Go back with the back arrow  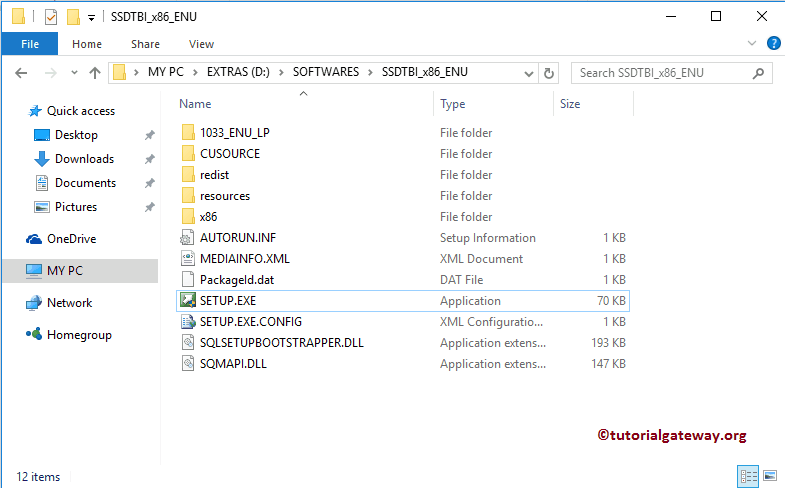[21, 73]
